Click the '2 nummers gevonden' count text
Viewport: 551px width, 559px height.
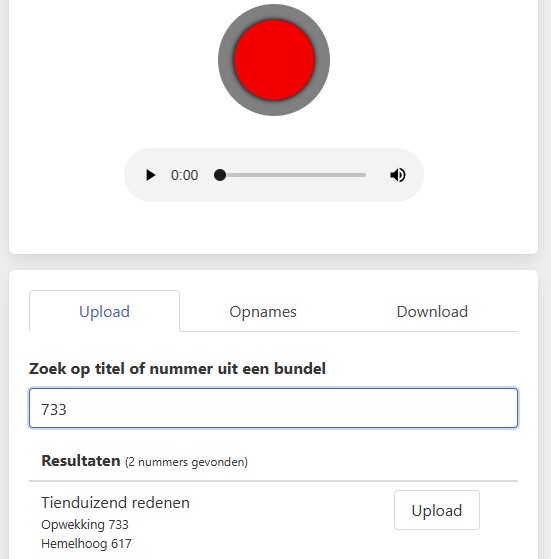(x=186, y=462)
